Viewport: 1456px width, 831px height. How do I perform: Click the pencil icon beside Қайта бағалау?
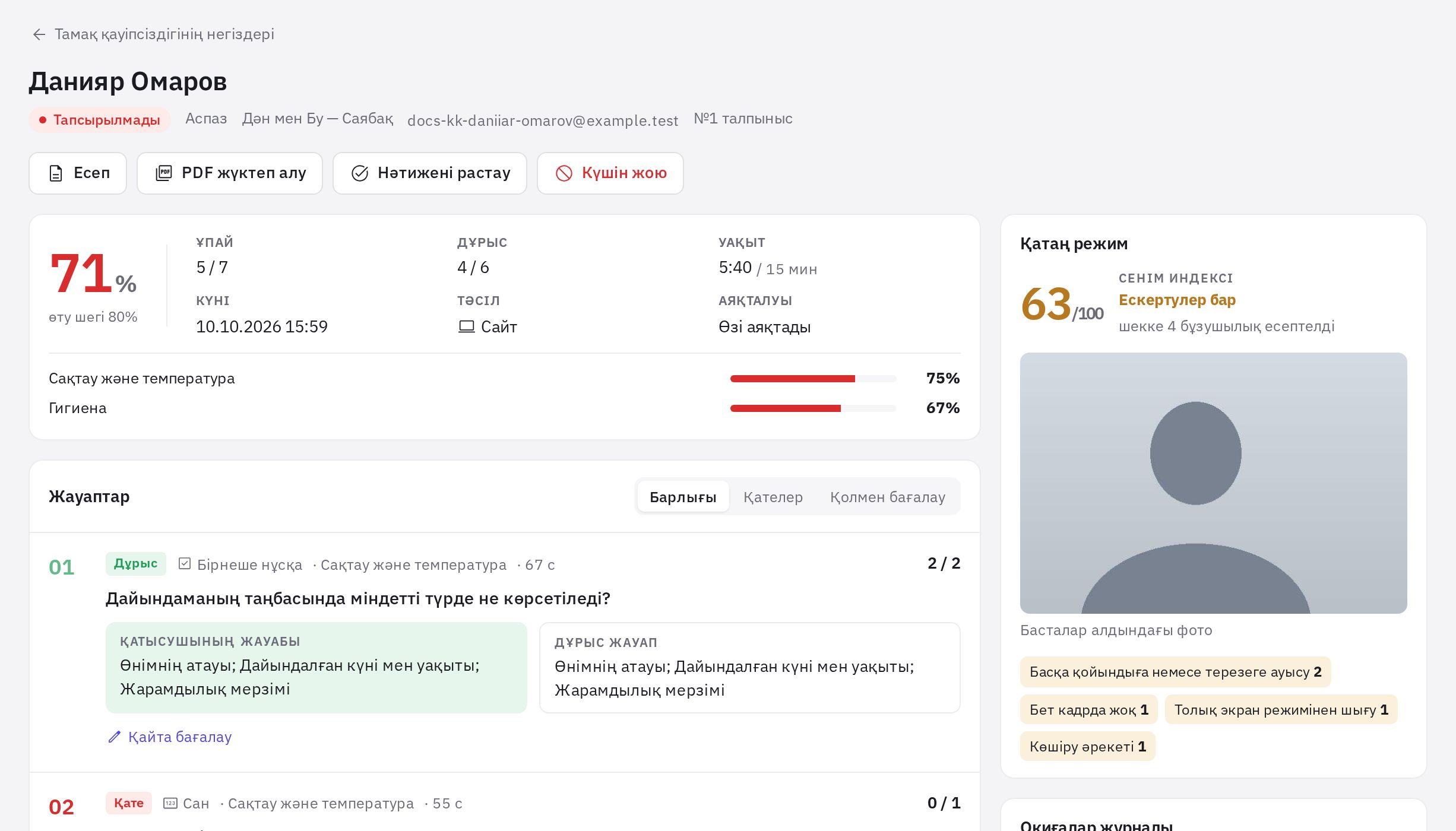[x=115, y=737]
